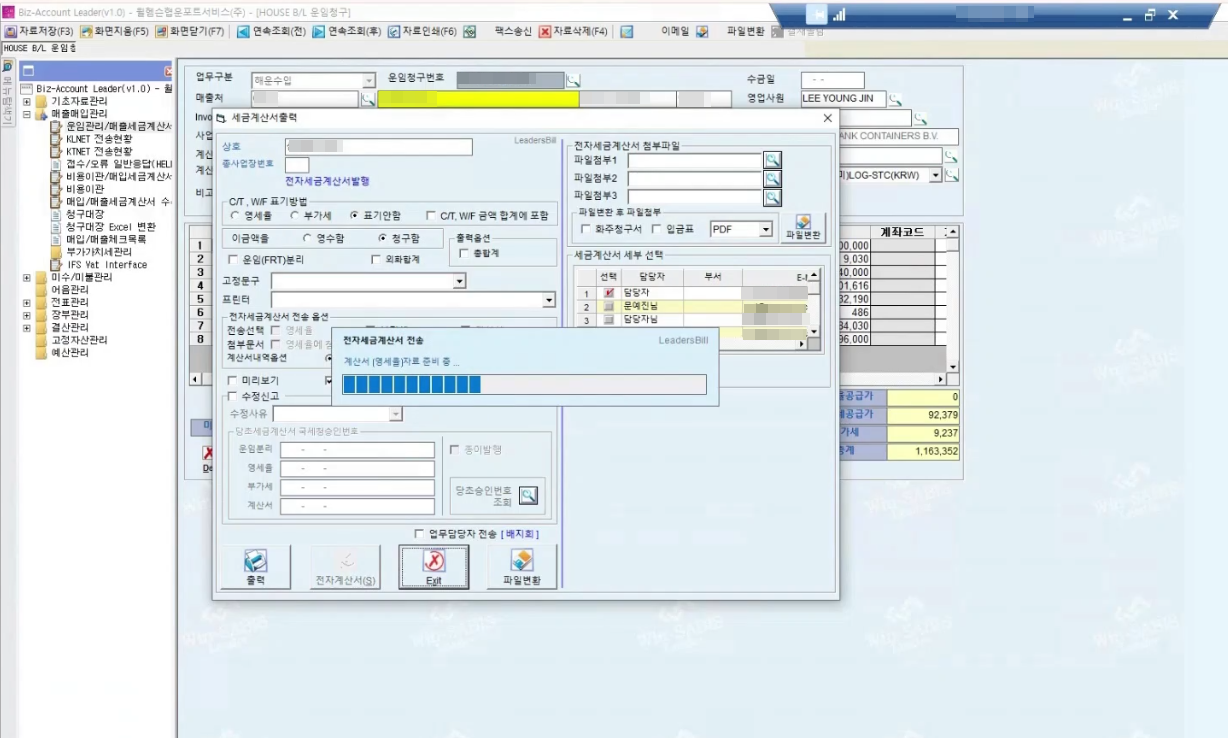The height and width of the screenshot is (738, 1228).
Task: Click the search icon beside 파일첨부1
Action: (772, 160)
